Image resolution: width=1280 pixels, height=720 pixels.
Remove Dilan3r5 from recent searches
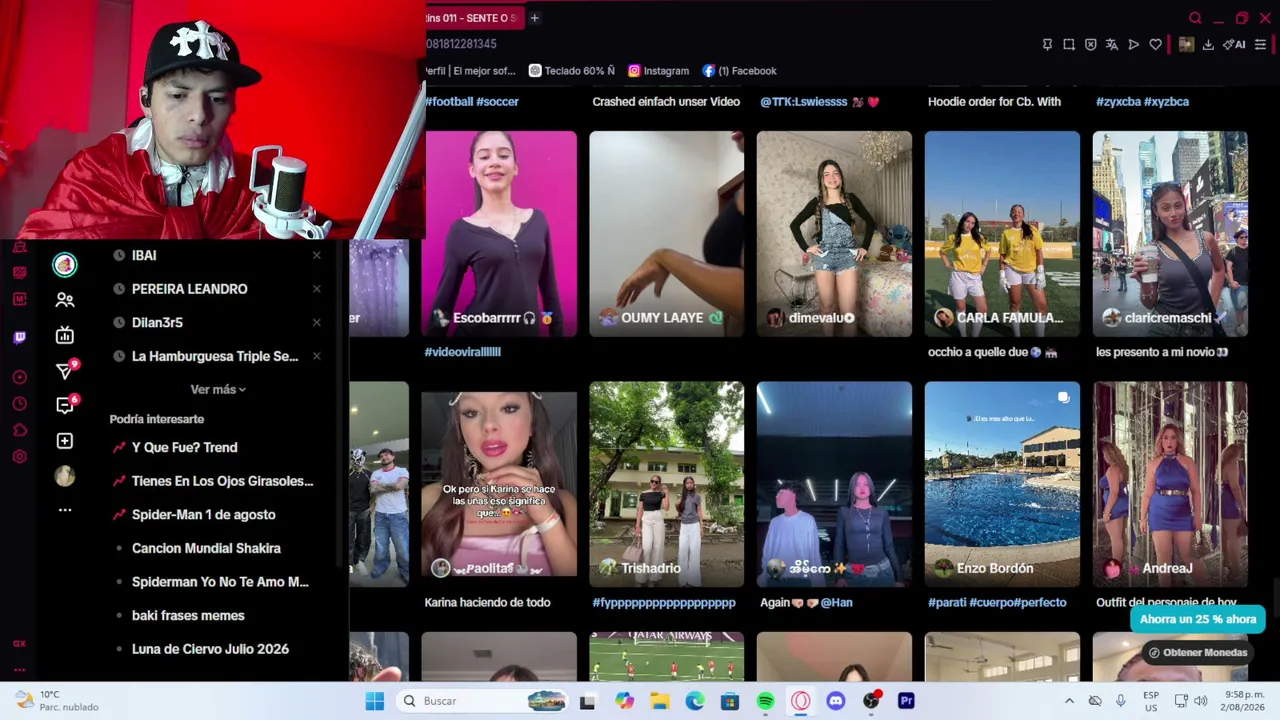[317, 322]
